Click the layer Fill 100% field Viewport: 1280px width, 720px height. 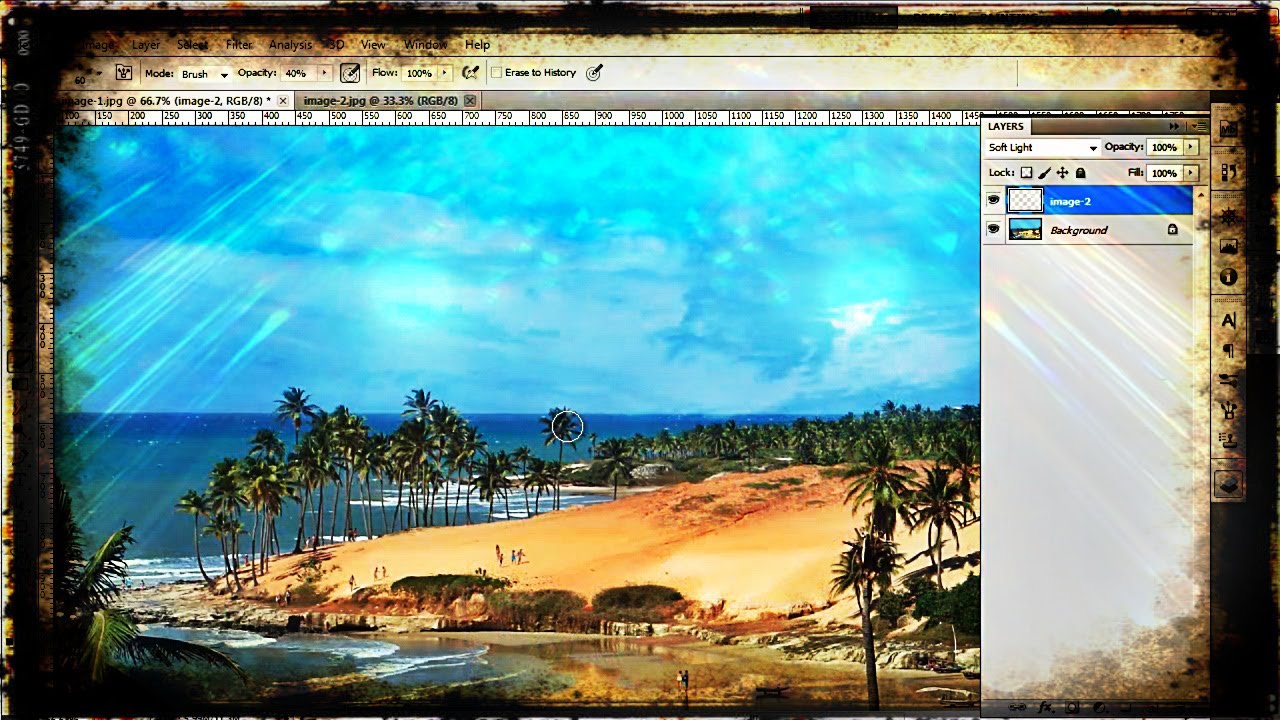point(1164,174)
